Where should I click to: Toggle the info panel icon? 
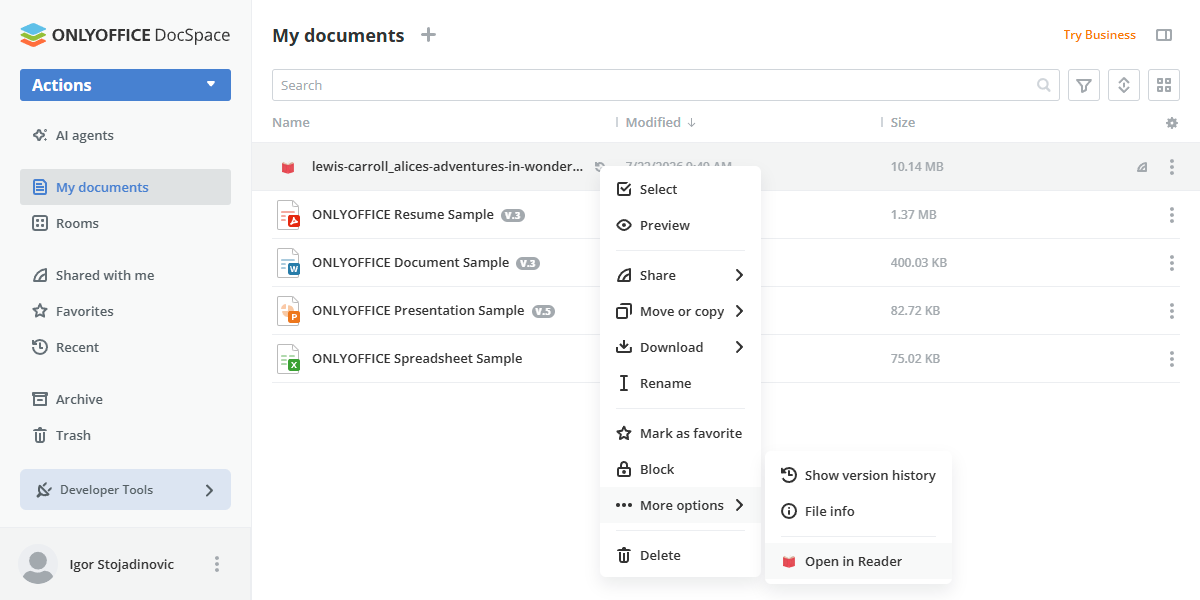[1163, 35]
